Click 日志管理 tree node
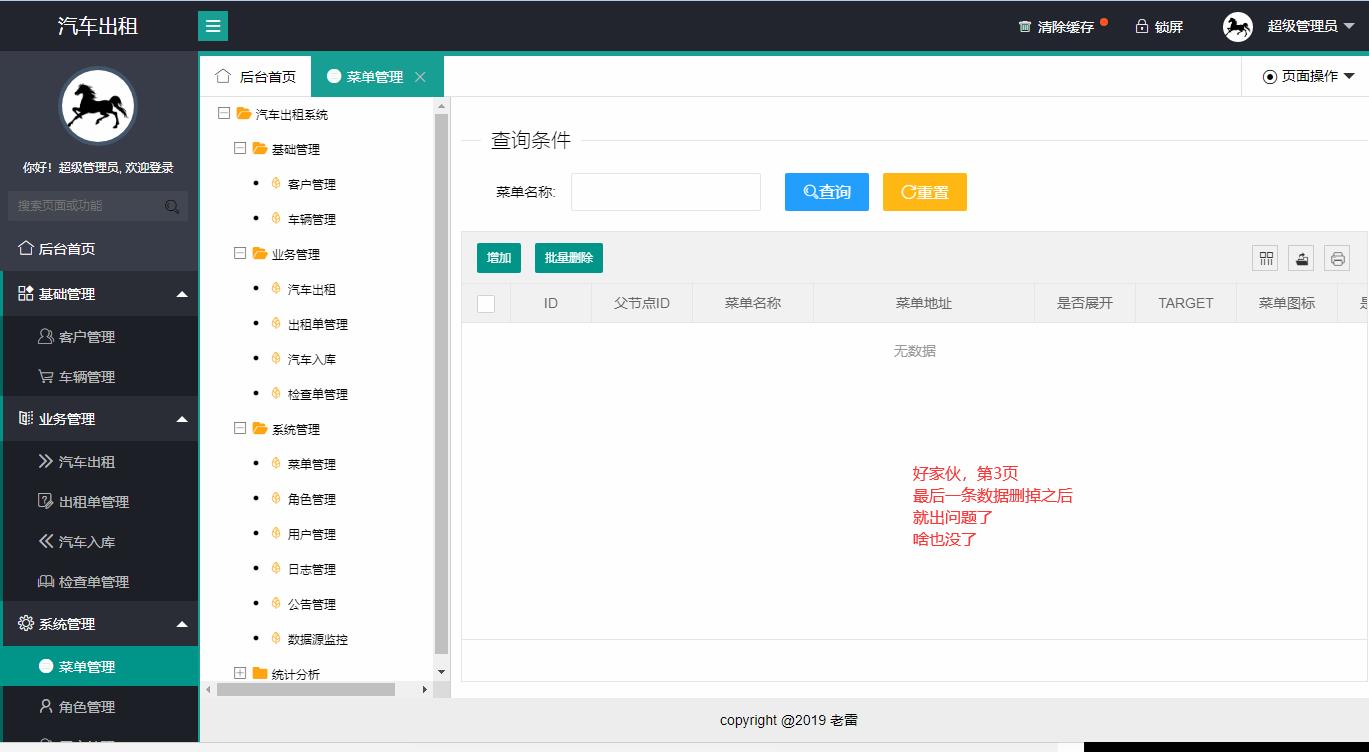The image size is (1369, 752). [x=311, y=569]
